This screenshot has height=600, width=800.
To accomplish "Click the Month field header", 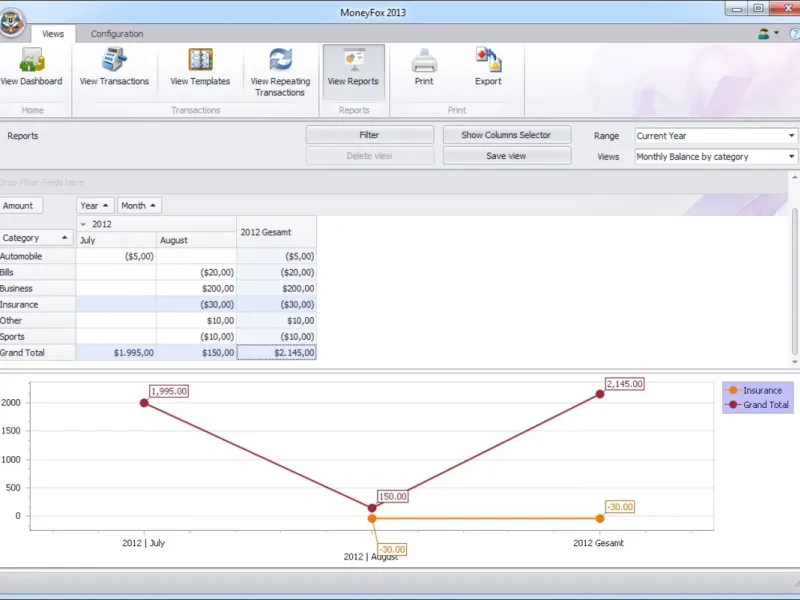I will pos(139,206).
